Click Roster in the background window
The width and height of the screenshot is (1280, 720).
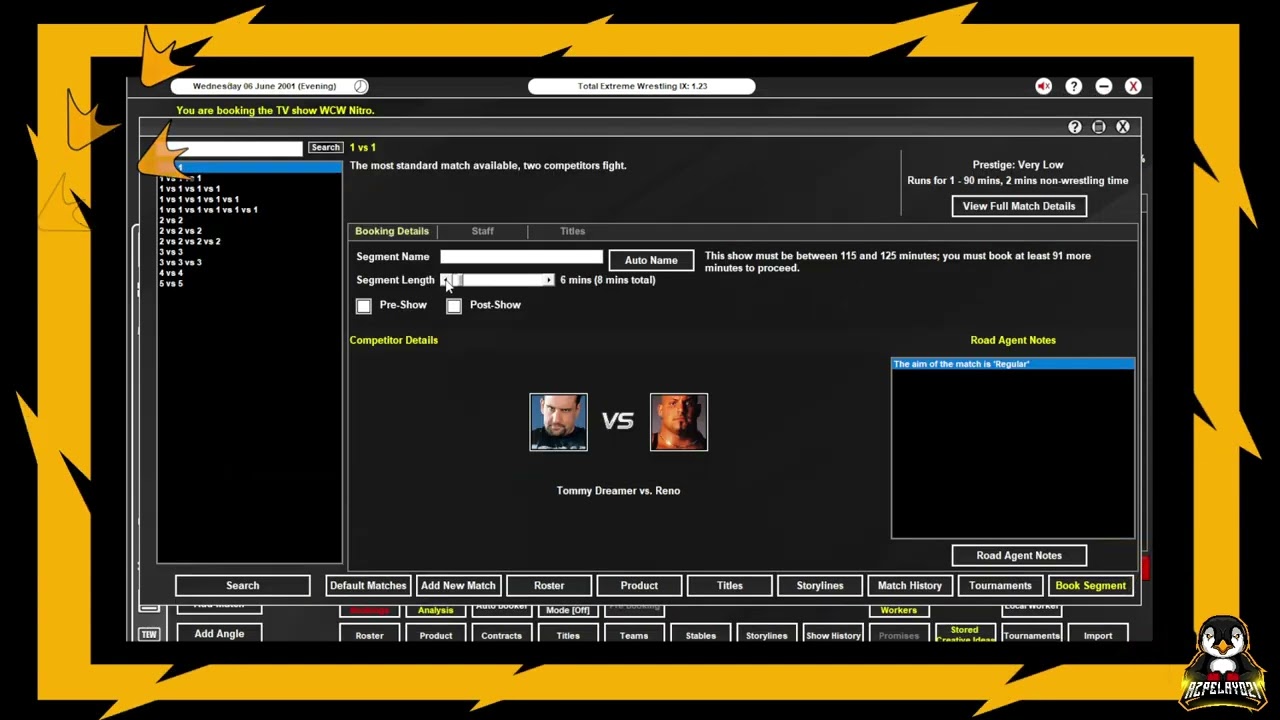point(370,635)
